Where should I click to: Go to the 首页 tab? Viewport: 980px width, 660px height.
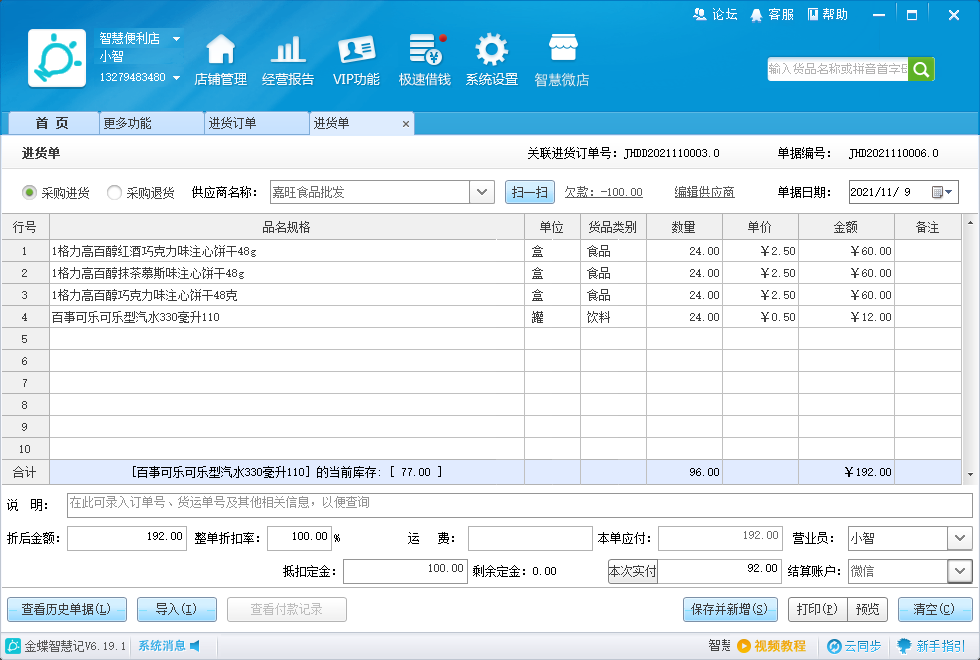(52, 122)
